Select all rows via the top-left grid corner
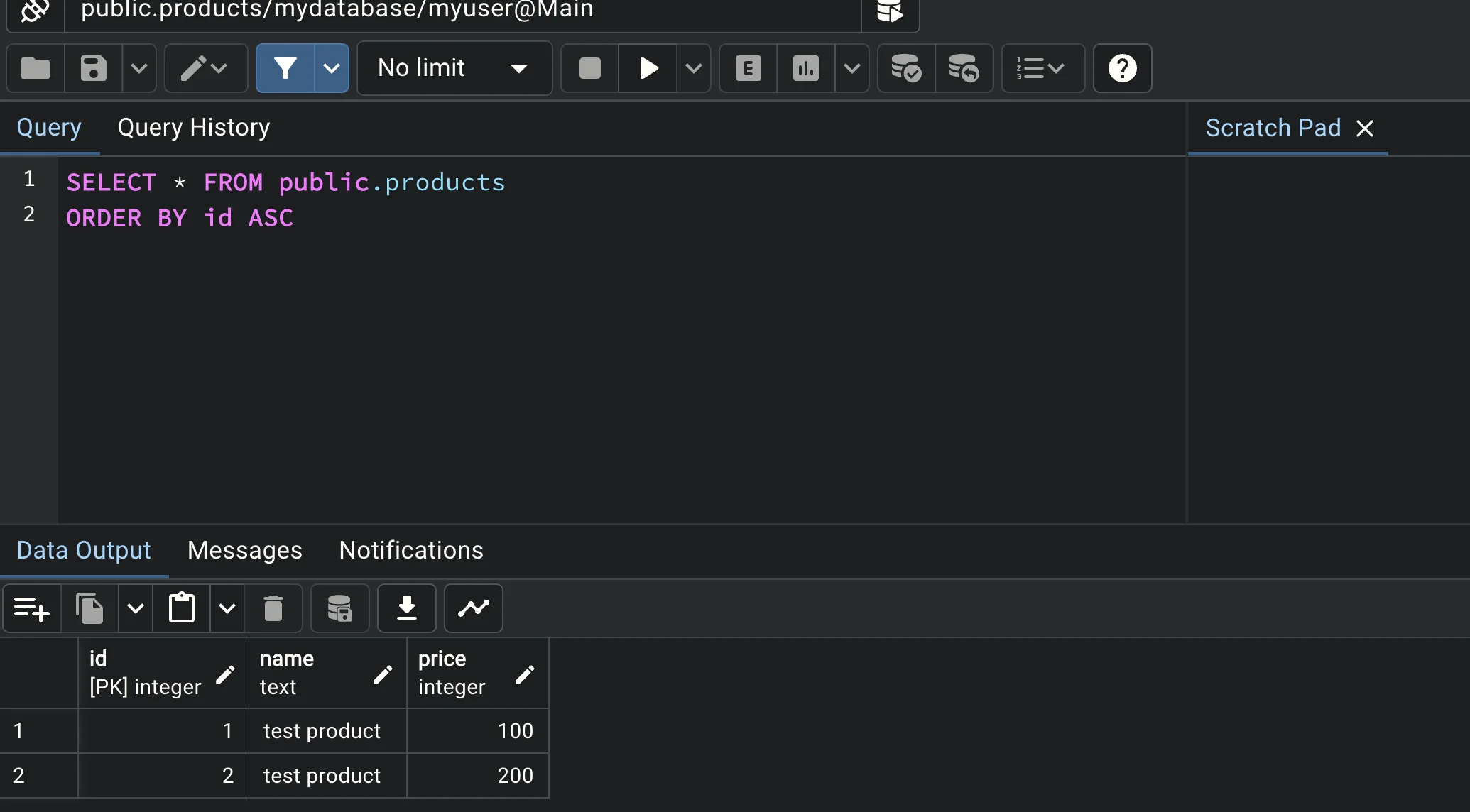 tap(39, 673)
